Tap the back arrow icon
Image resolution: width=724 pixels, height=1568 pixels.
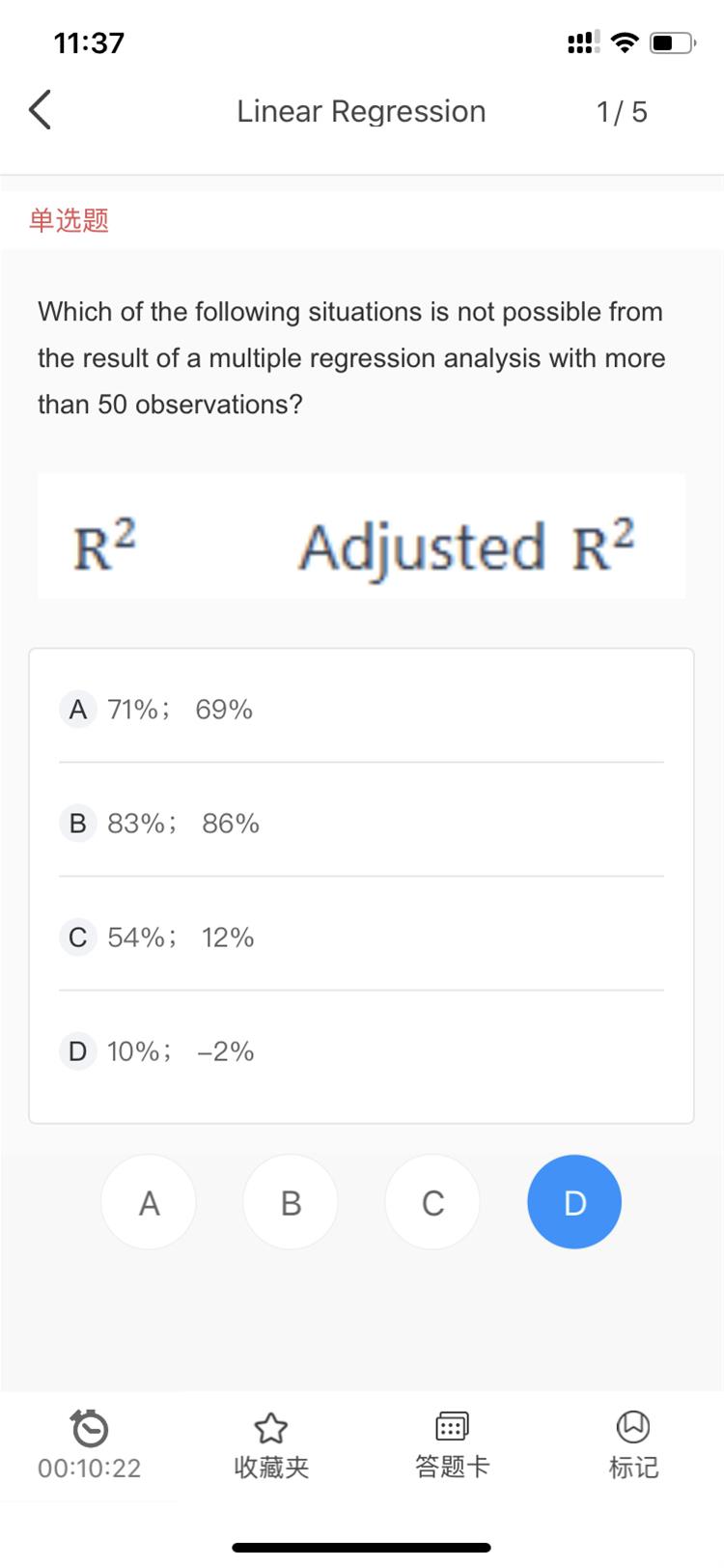40,110
